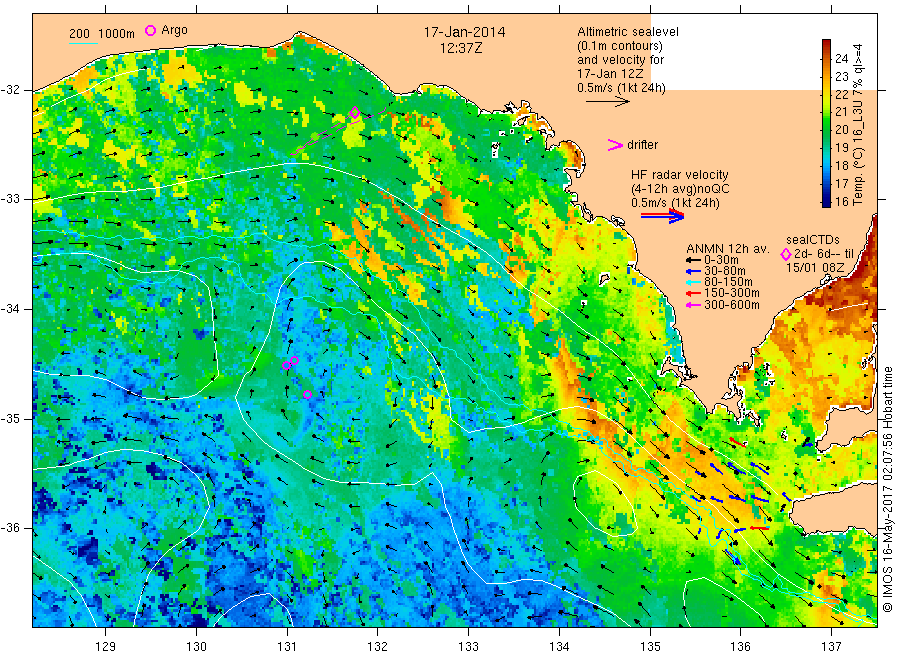
Task: Click latitude axis label -32
Action: click(10, 90)
